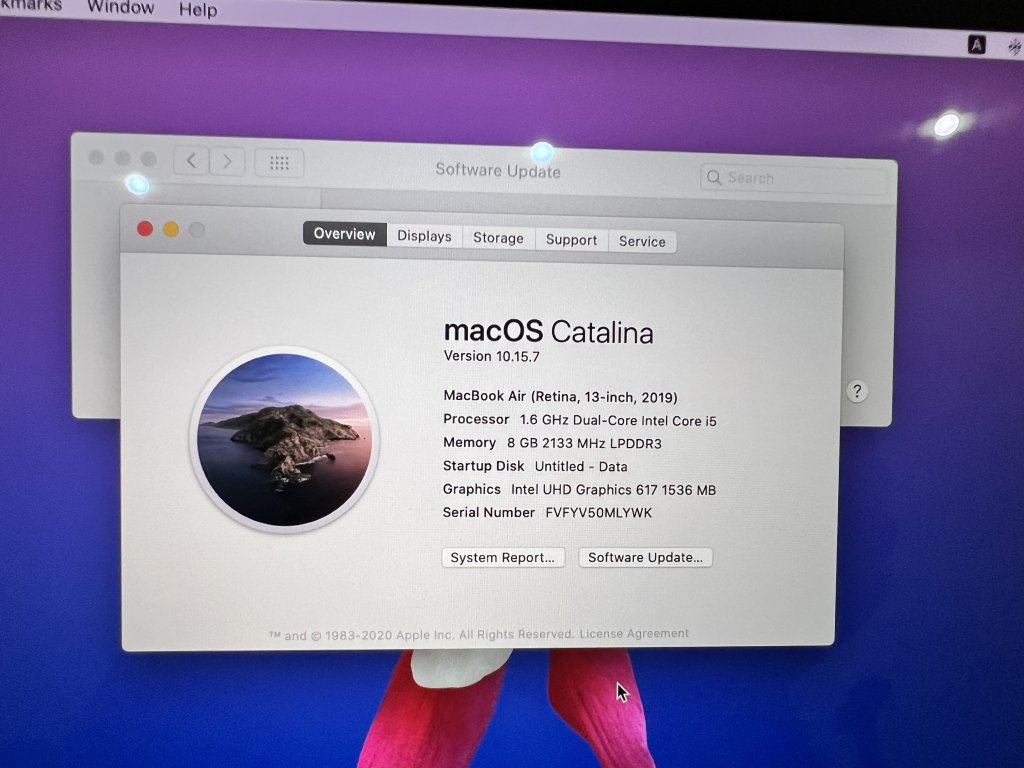Close the About This Mac window
Screen dimensions: 1024x768
tap(145, 229)
